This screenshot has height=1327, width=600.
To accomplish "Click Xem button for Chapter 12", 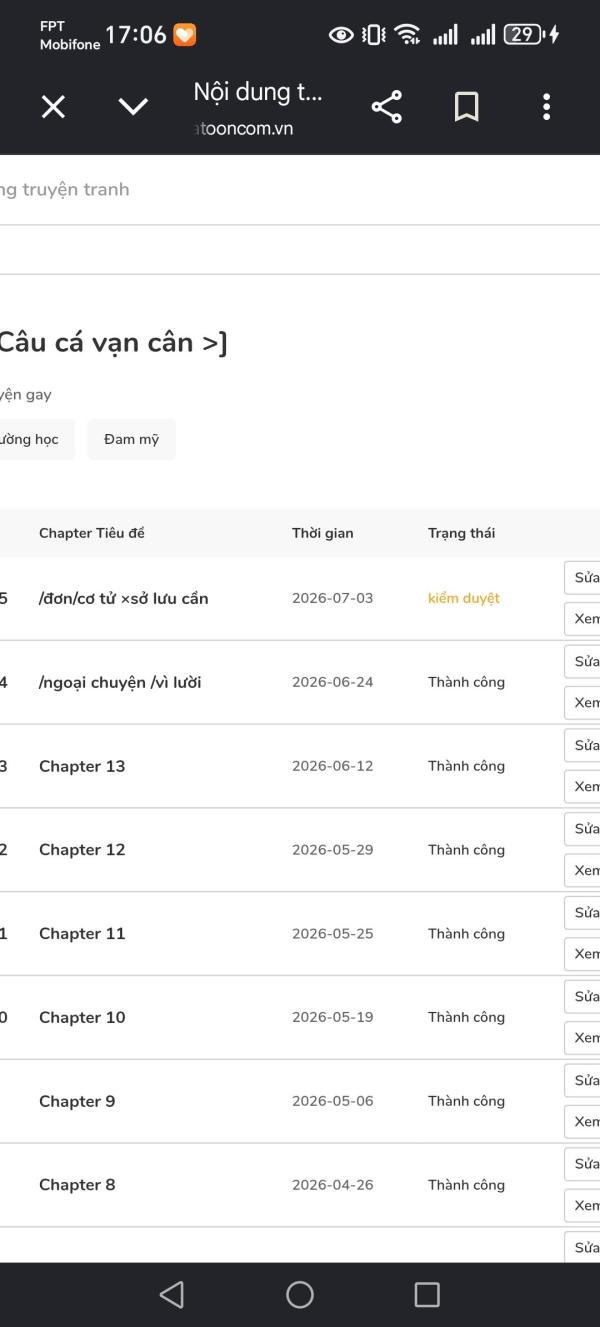I will click(x=584, y=871).
